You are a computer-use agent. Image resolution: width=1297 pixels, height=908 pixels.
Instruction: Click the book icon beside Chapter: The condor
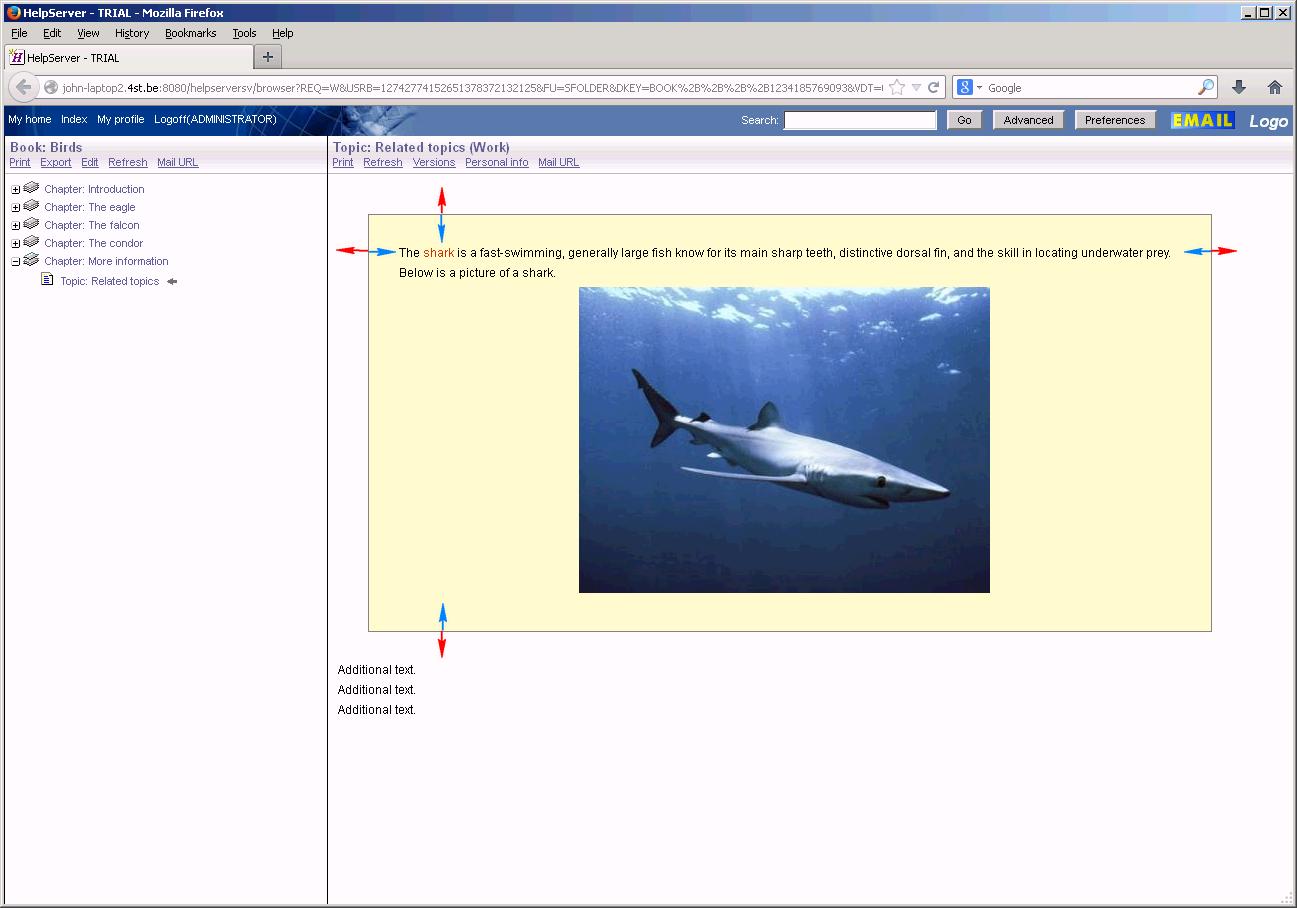click(30, 243)
